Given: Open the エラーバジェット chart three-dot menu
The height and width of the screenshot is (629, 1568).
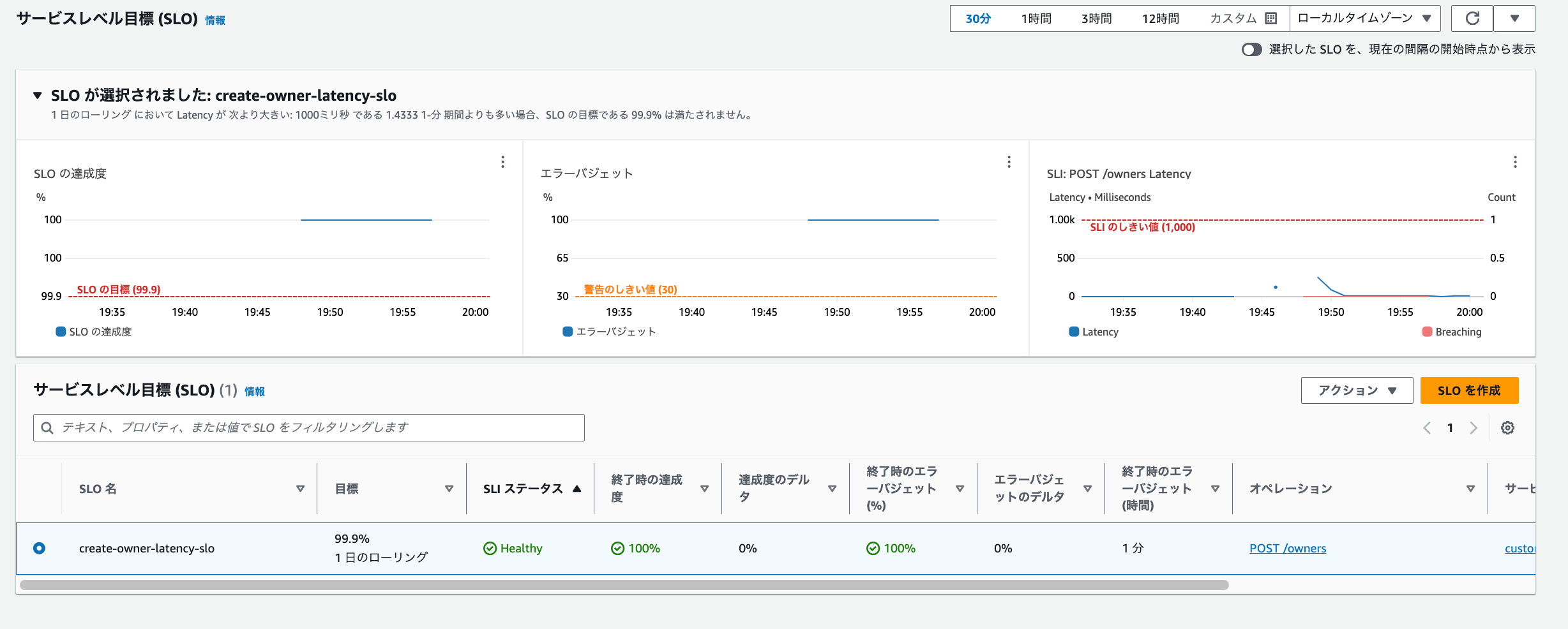Looking at the screenshot, I should point(1009,162).
